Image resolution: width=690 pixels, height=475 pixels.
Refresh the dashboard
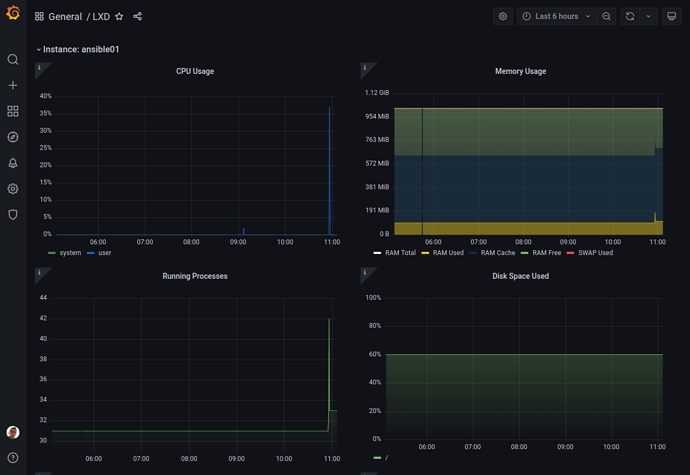pos(630,16)
